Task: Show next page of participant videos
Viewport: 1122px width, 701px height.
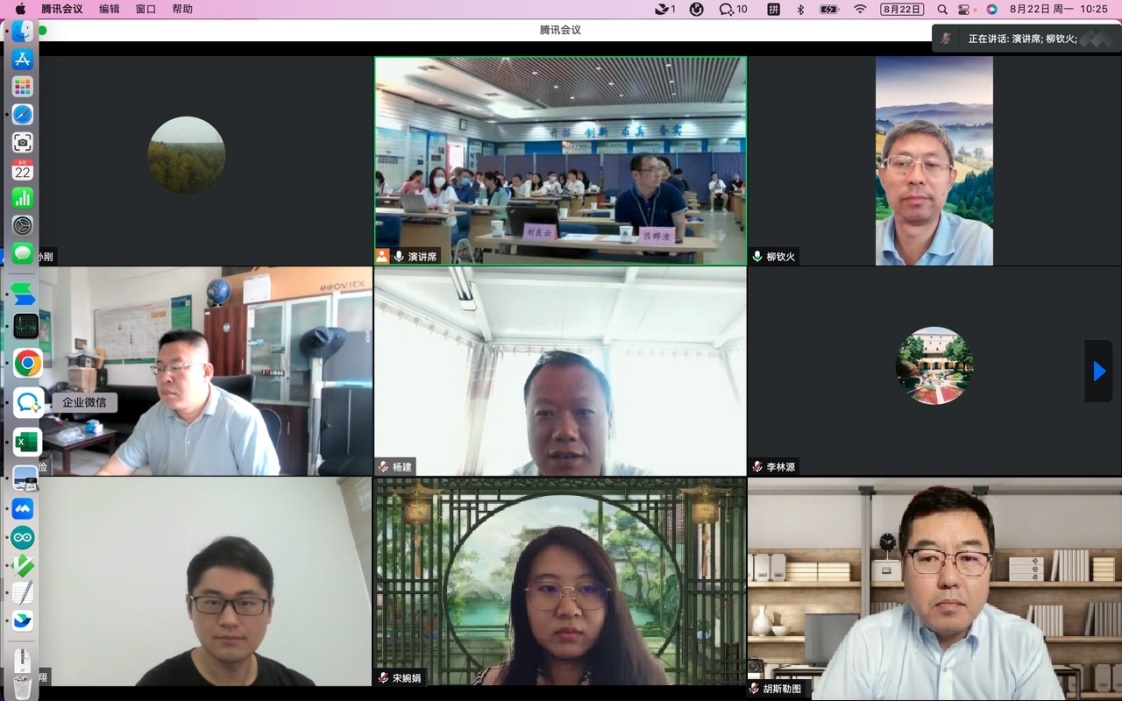Action: point(1099,371)
